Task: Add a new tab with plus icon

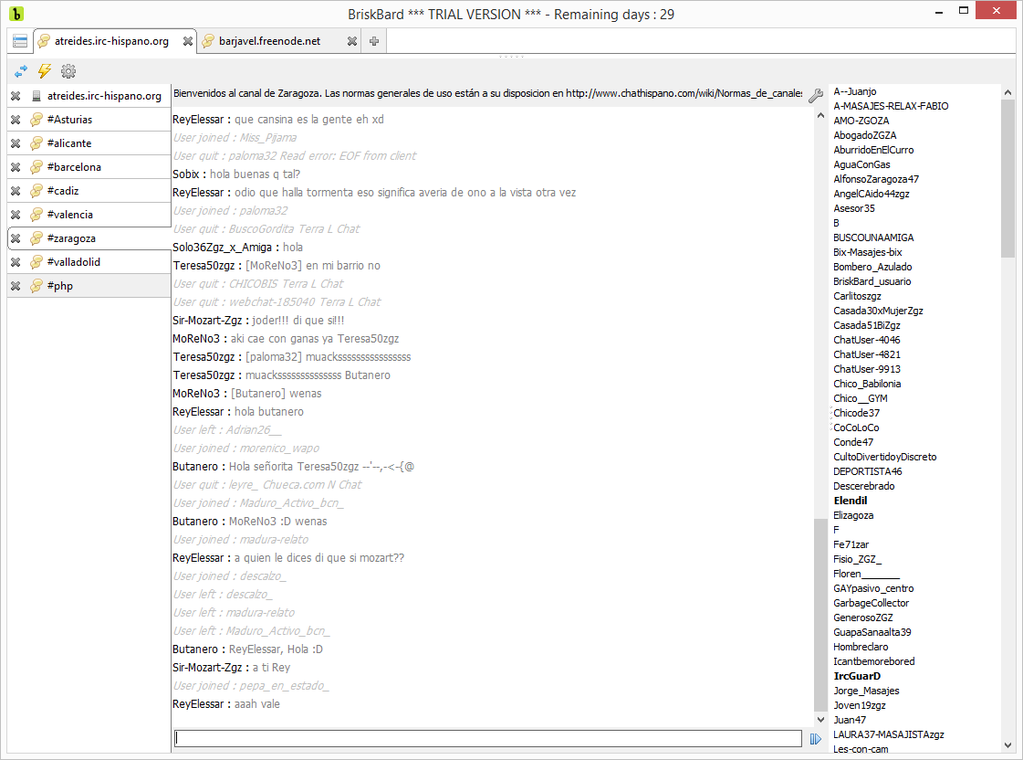Action: (x=374, y=41)
